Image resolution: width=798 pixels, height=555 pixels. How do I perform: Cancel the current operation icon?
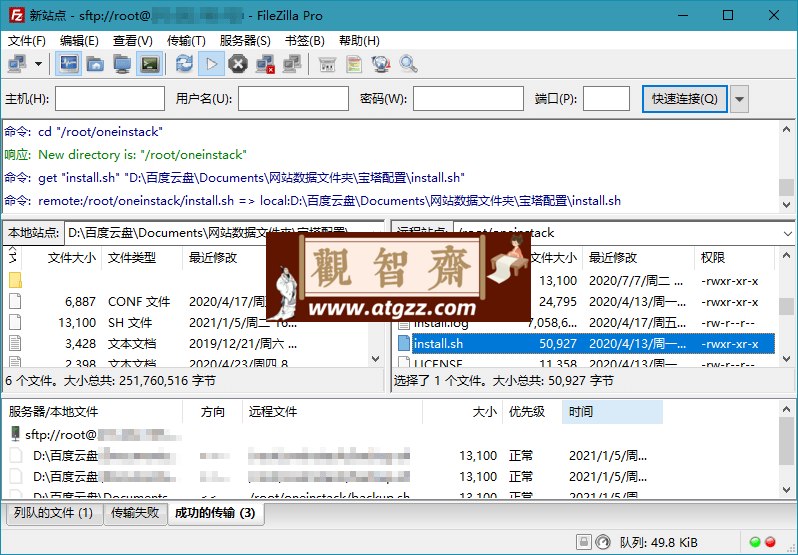pos(238,64)
